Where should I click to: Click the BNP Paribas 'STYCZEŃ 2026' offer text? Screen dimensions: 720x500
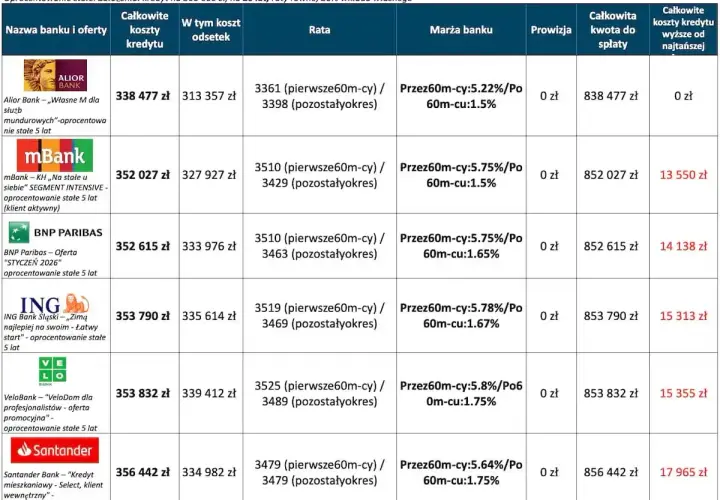pos(51,262)
